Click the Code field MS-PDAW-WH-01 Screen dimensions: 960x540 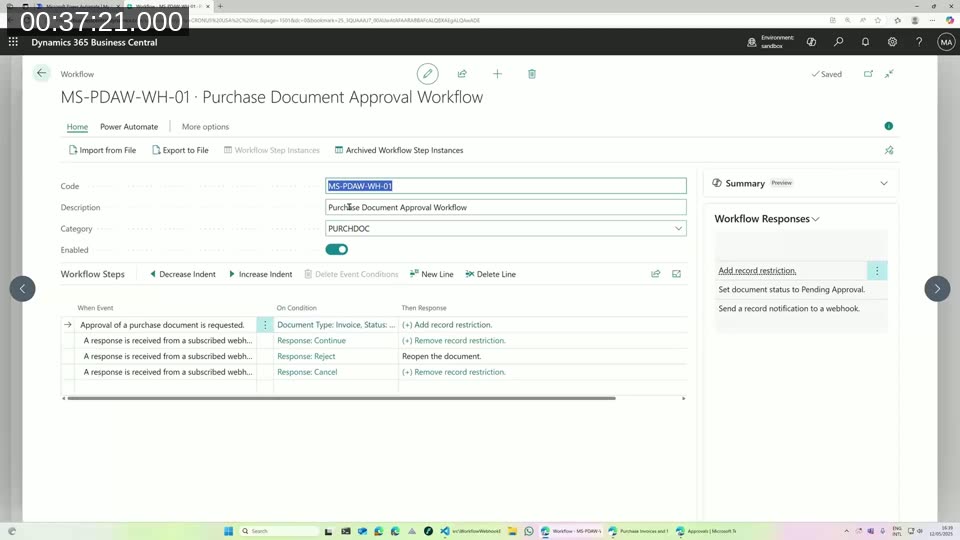point(506,186)
